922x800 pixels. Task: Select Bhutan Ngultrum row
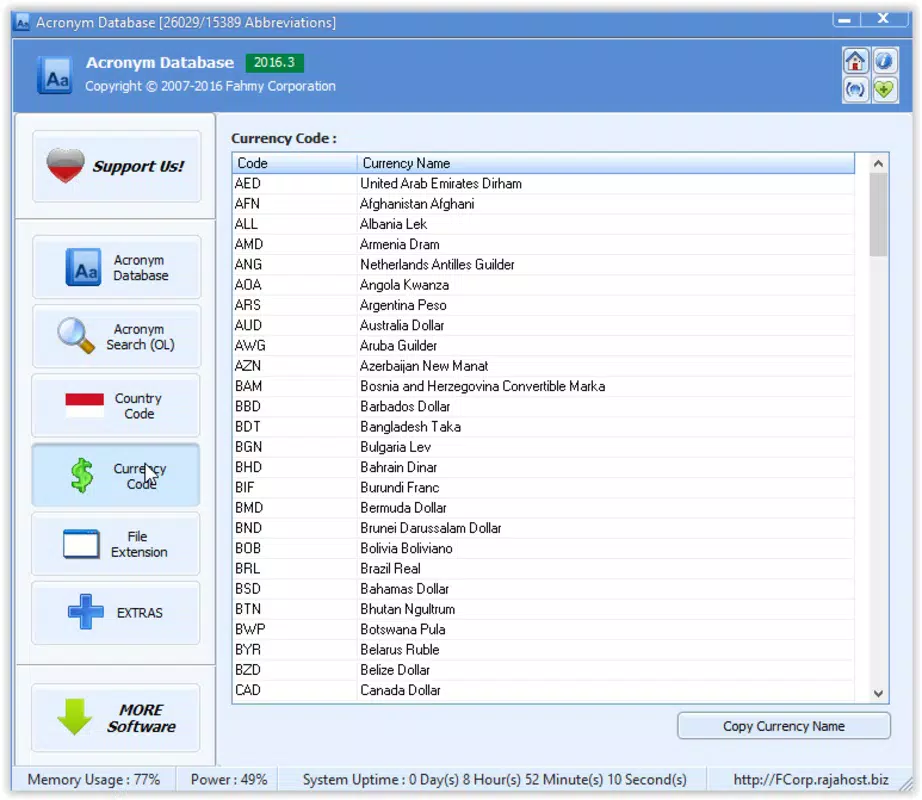click(543, 609)
